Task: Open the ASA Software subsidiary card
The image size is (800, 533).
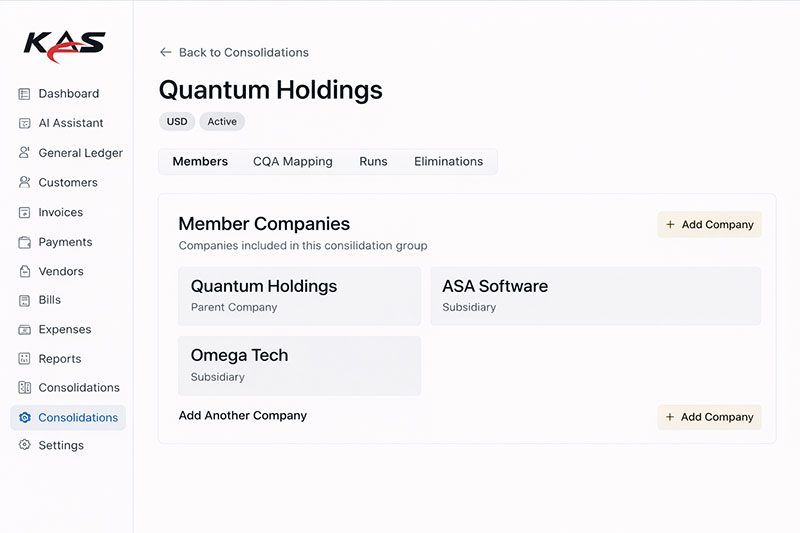Action: [595, 295]
